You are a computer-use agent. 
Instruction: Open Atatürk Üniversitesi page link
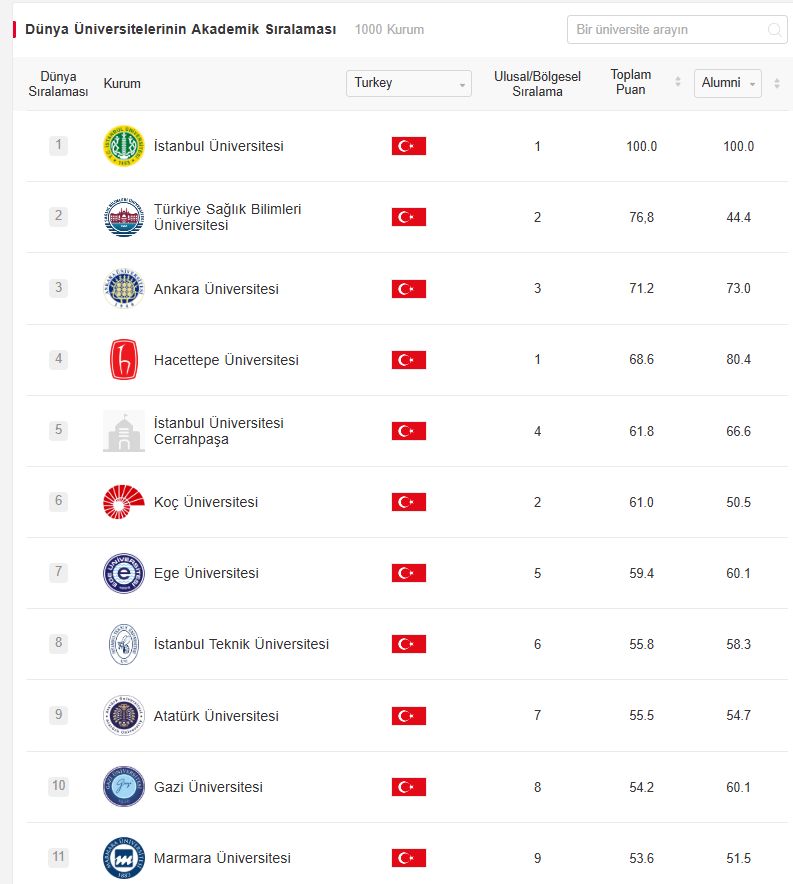point(216,716)
